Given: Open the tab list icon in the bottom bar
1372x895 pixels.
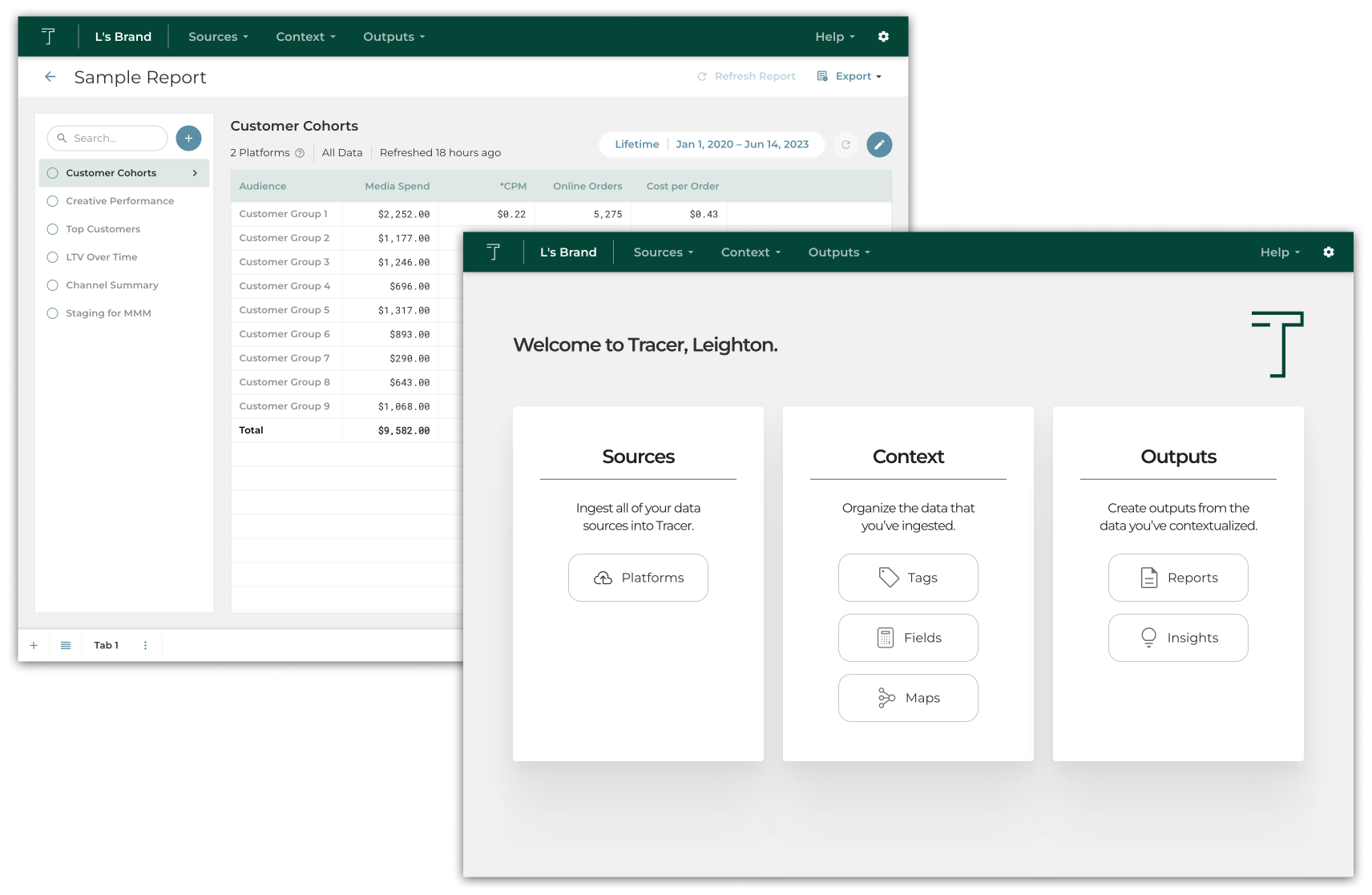Looking at the screenshot, I should click(x=66, y=645).
